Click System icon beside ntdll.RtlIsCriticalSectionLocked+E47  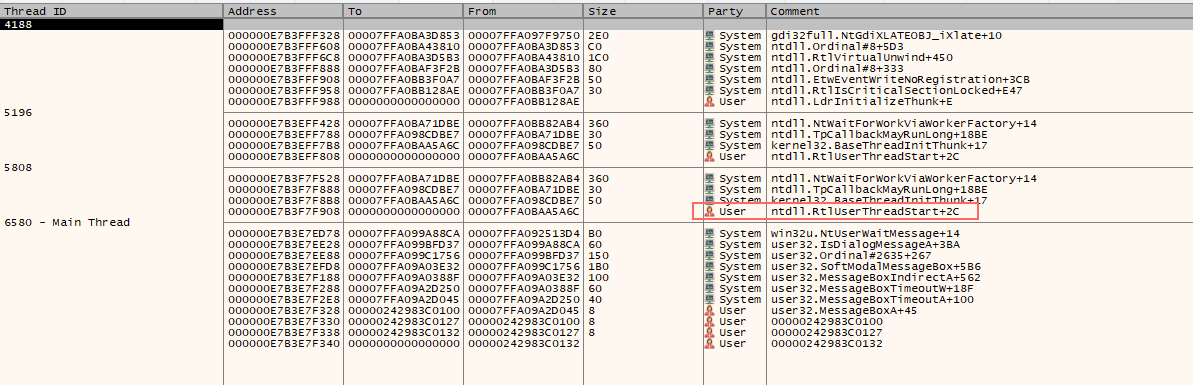click(711, 91)
